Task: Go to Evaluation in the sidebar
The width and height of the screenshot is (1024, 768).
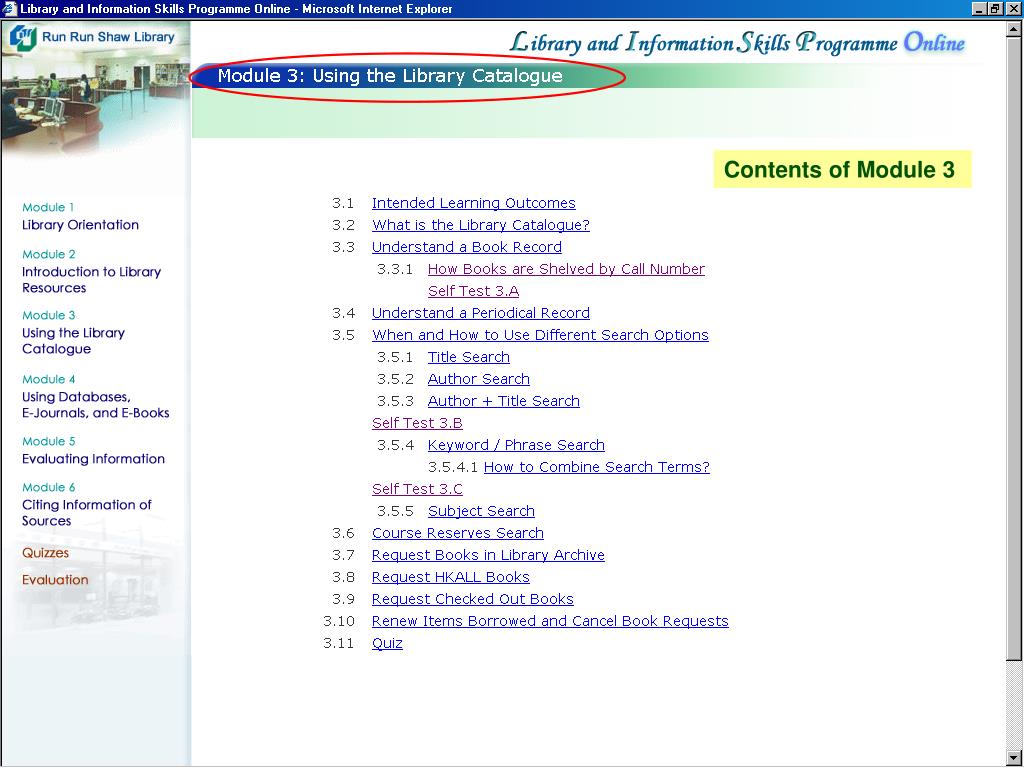Action: [x=55, y=580]
